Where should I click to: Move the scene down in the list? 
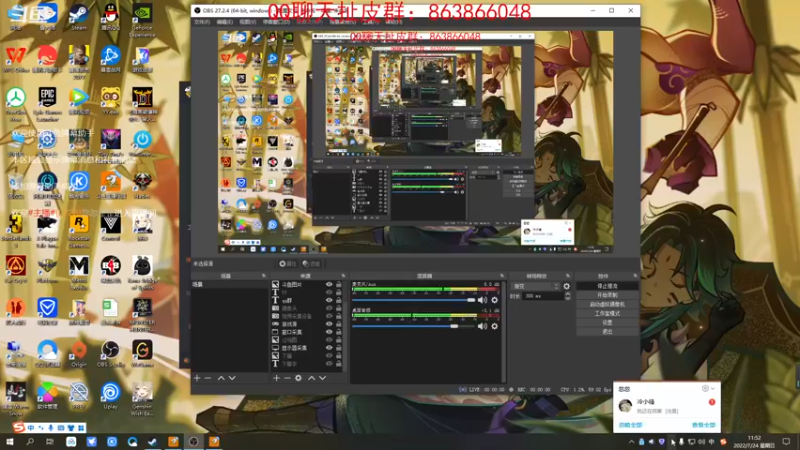(232, 378)
